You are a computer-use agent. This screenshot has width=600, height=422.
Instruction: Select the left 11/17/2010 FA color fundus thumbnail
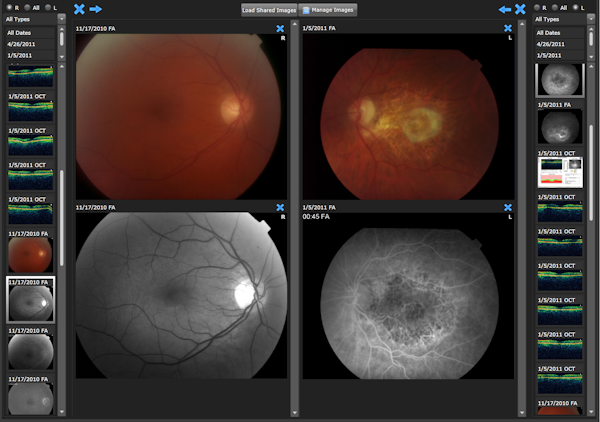[30, 251]
